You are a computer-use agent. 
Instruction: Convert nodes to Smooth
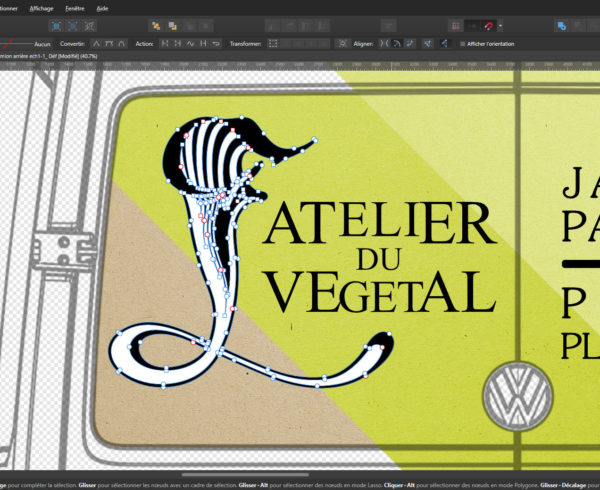pos(109,44)
